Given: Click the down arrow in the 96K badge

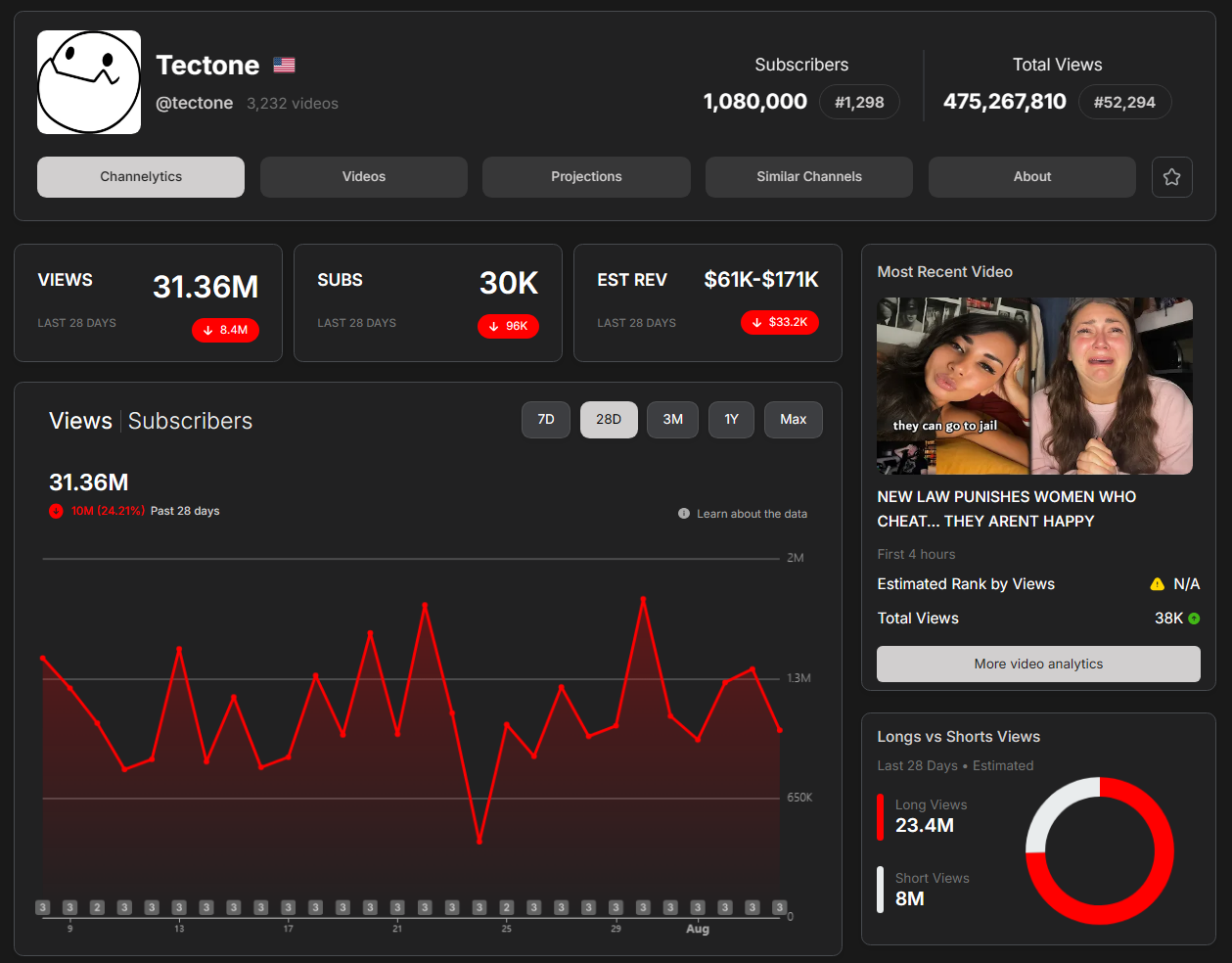Looking at the screenshot, I should (493, 327).
